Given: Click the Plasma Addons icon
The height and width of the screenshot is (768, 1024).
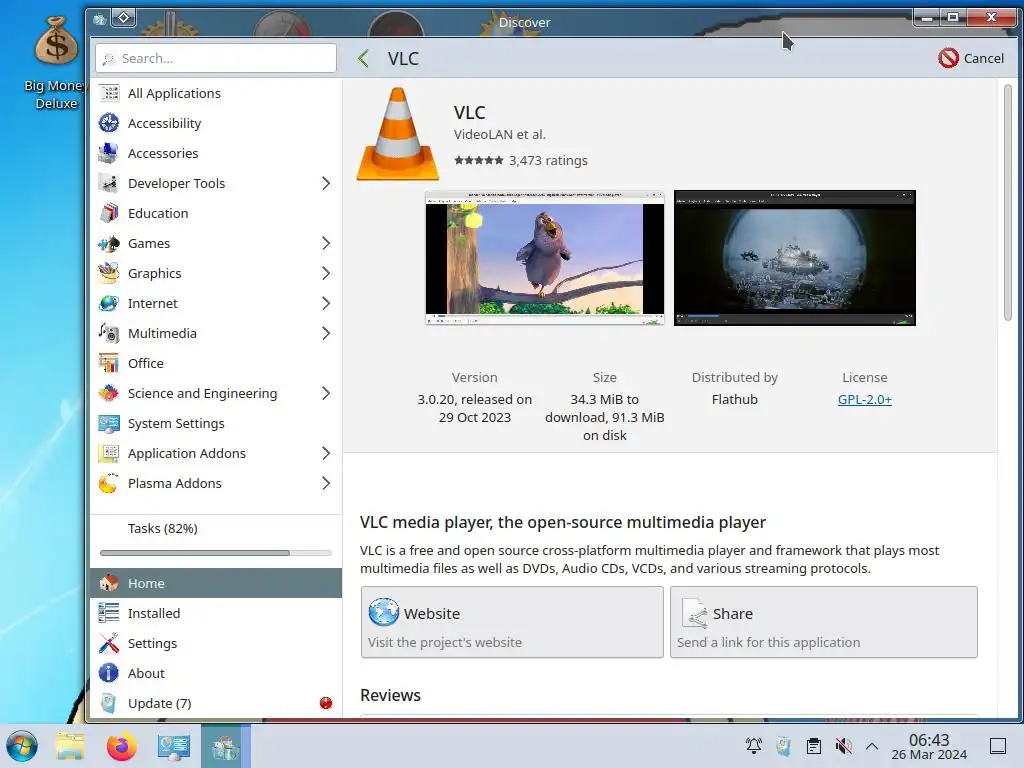Looking at the screenshot, I should 109,484.
